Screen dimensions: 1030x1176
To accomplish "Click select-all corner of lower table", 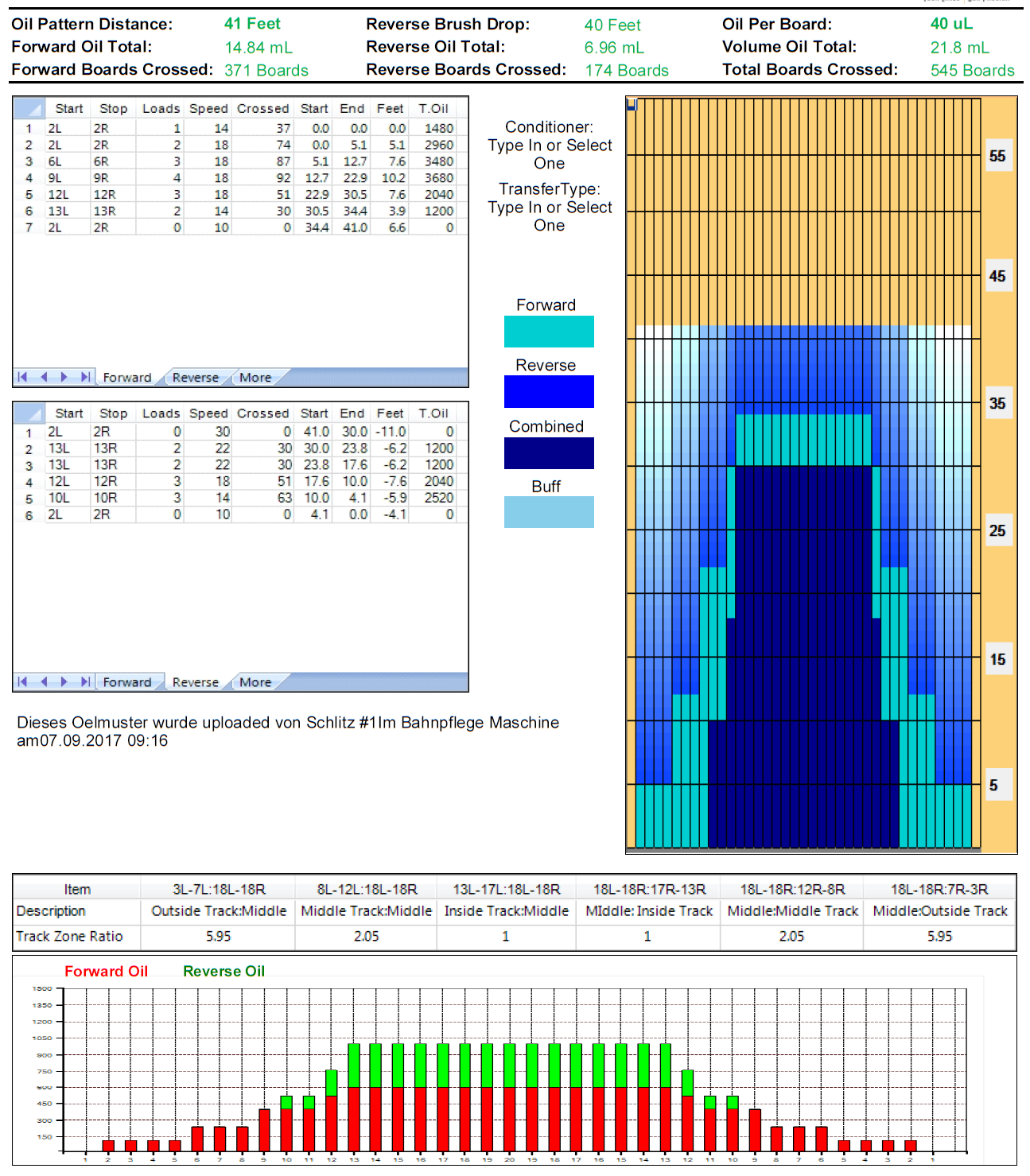I will click(x=29, y=413).
